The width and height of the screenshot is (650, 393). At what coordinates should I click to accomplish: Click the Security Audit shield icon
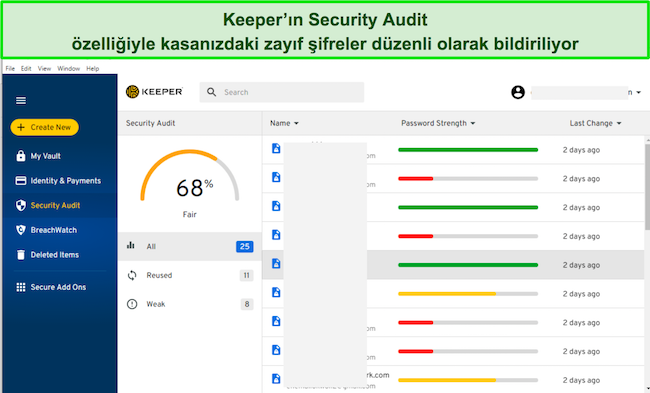pos(20,205)
